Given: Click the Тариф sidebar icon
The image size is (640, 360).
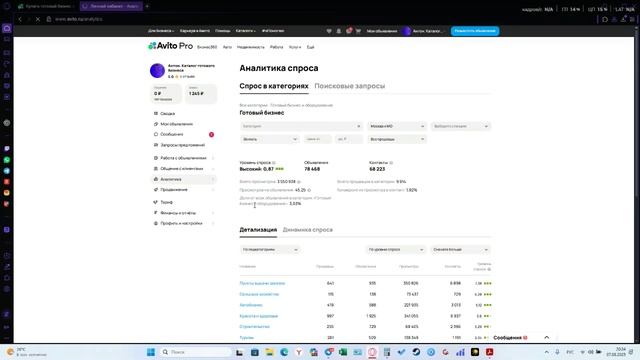Looking at the screenshot, I should pos(156,202).
